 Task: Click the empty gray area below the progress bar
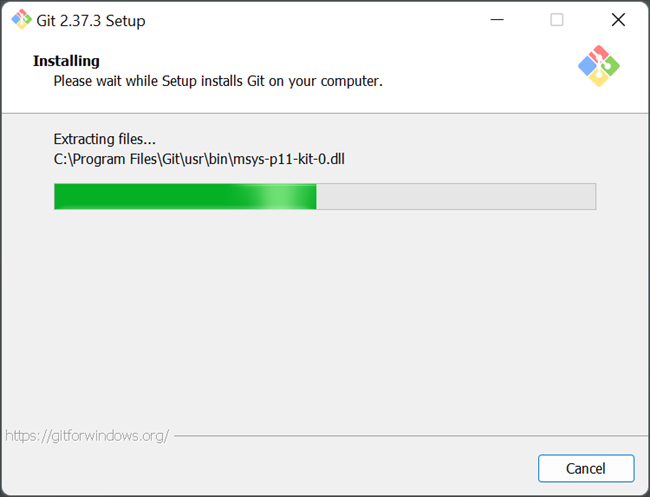[325, 320]
